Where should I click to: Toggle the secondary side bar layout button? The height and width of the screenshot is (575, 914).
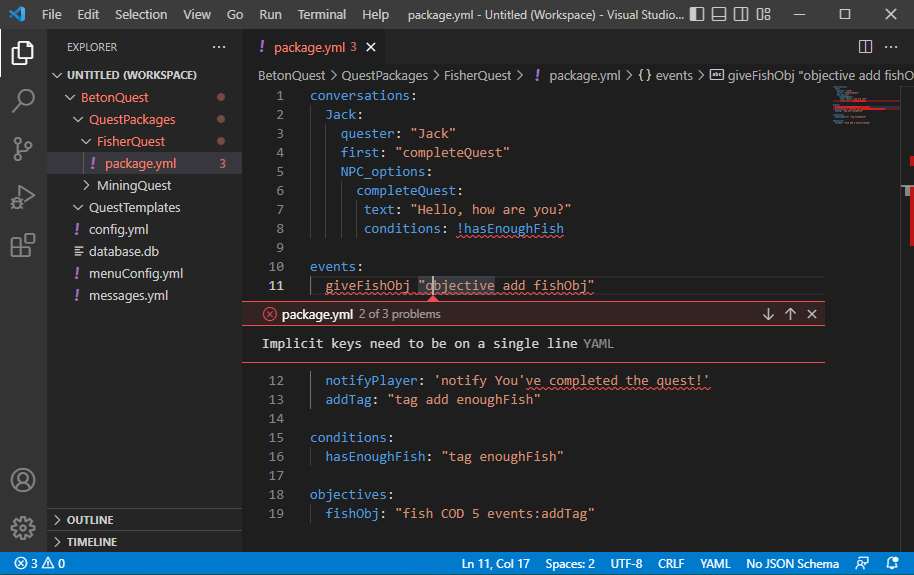tap(741, 15)
